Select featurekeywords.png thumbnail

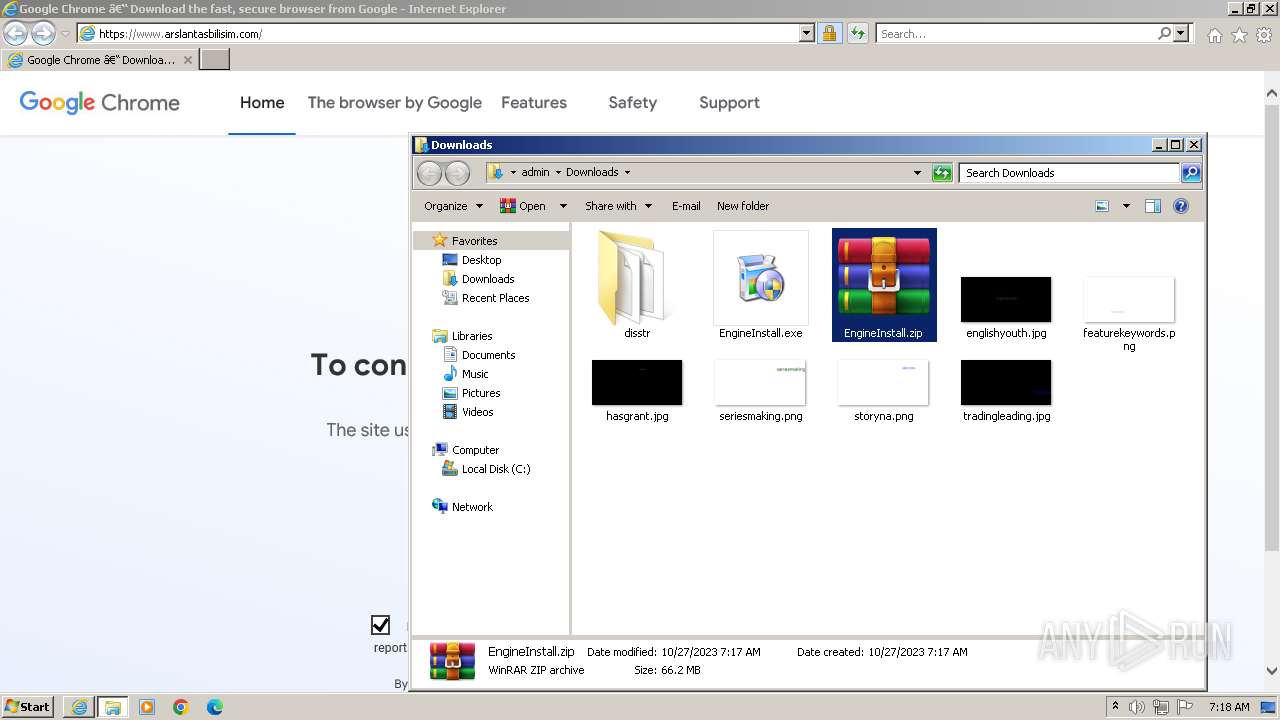tap(1129, 299)
